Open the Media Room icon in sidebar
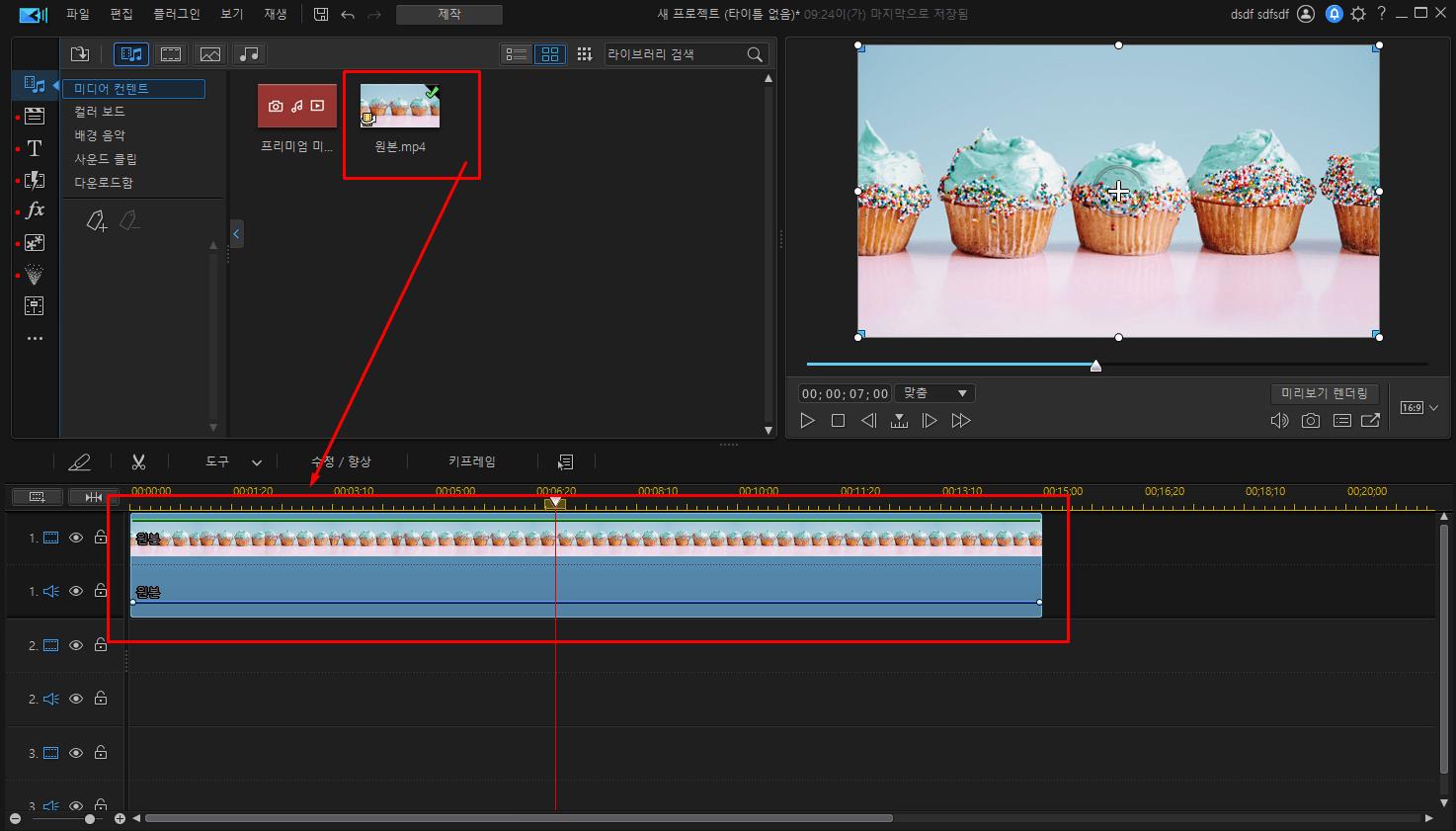 [35, 85]
